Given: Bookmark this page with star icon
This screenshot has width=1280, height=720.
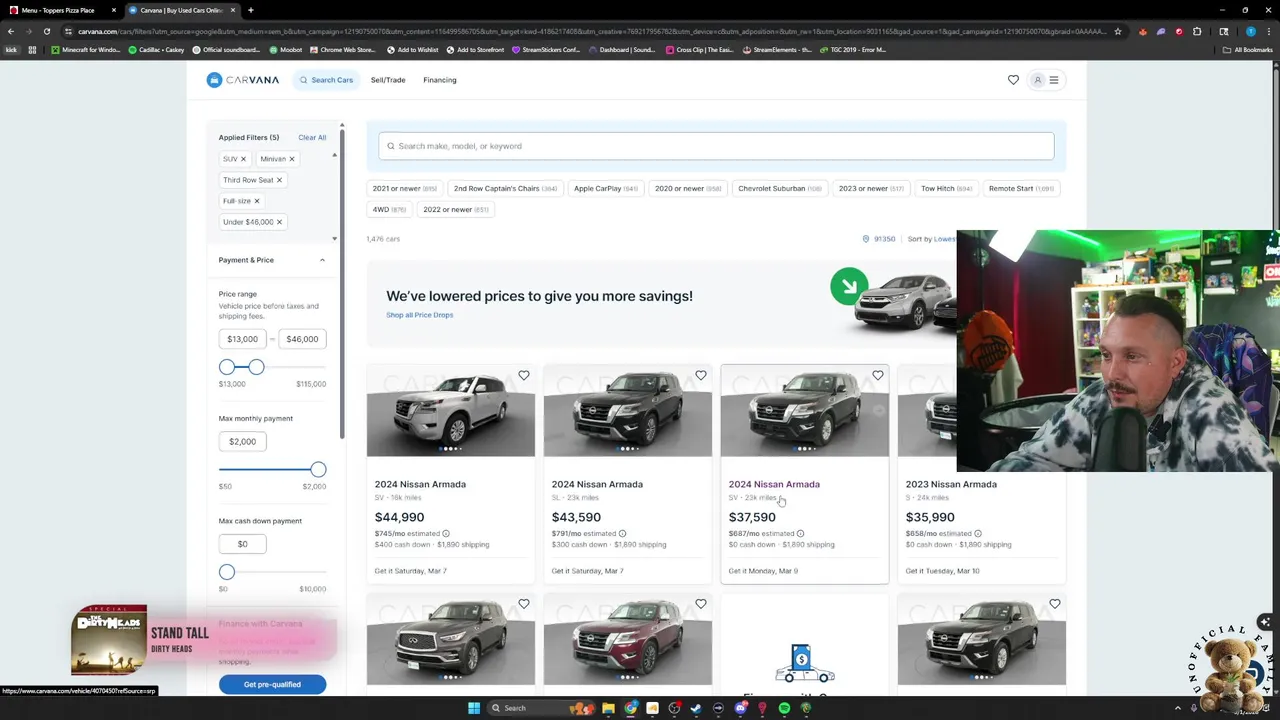Looking at the screenshot, I should click(x=1118, y=31).
